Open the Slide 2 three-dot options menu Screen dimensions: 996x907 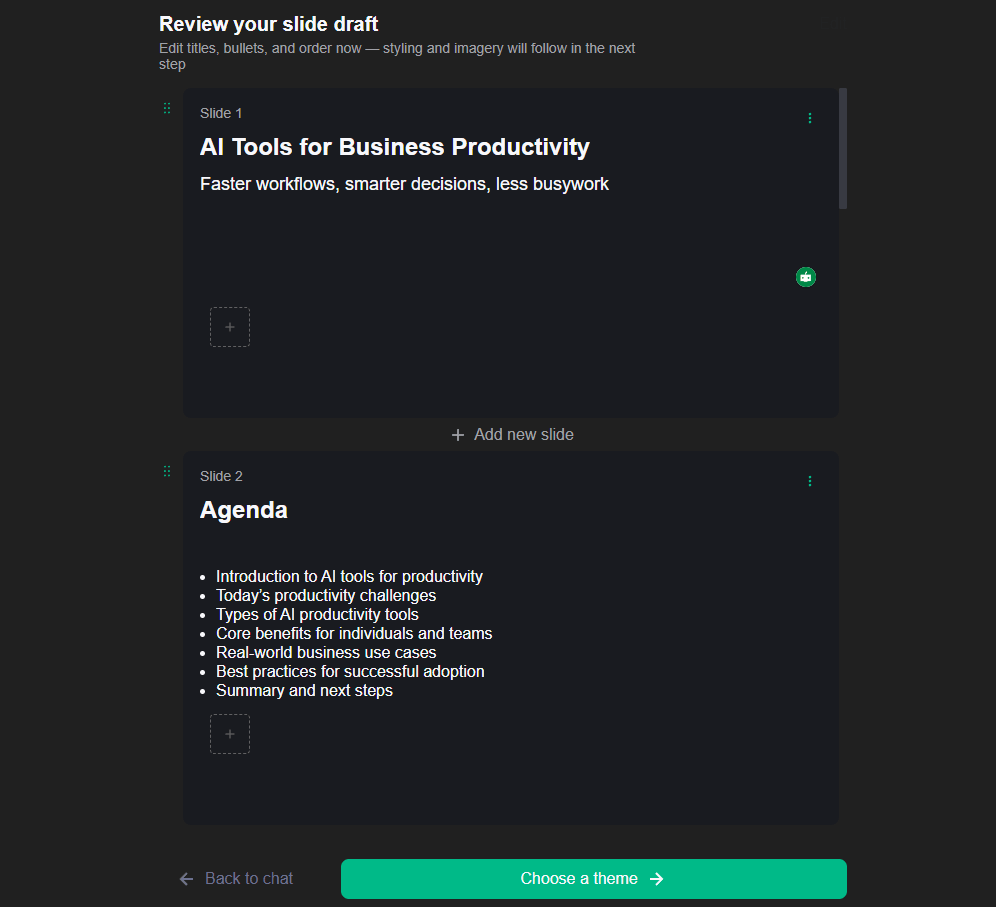tap(810, 481)
